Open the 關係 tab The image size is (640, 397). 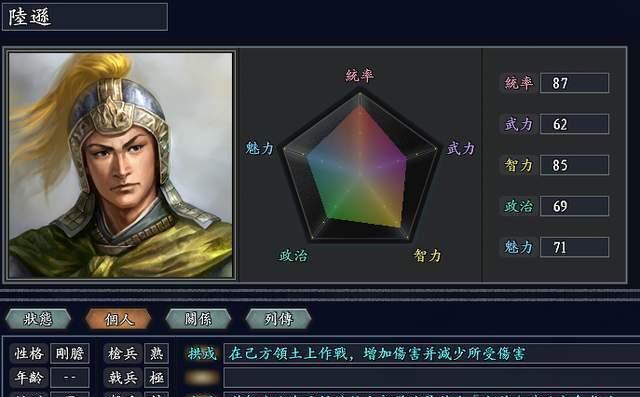coord(198,319)
